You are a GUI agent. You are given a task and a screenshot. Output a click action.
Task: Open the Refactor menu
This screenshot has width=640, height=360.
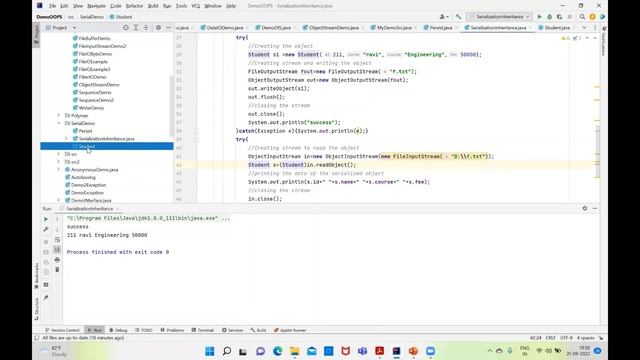[134, 6]
